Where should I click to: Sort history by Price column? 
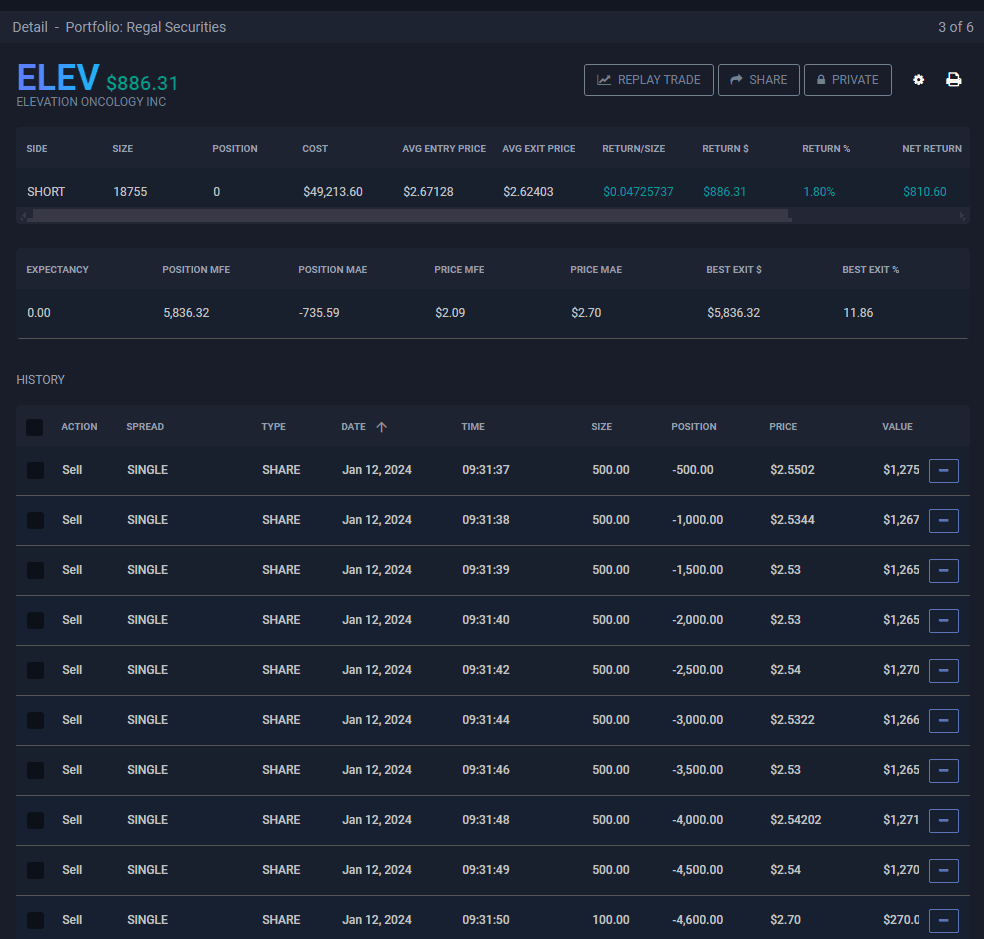pyautogui.click(x=783, y=427)
